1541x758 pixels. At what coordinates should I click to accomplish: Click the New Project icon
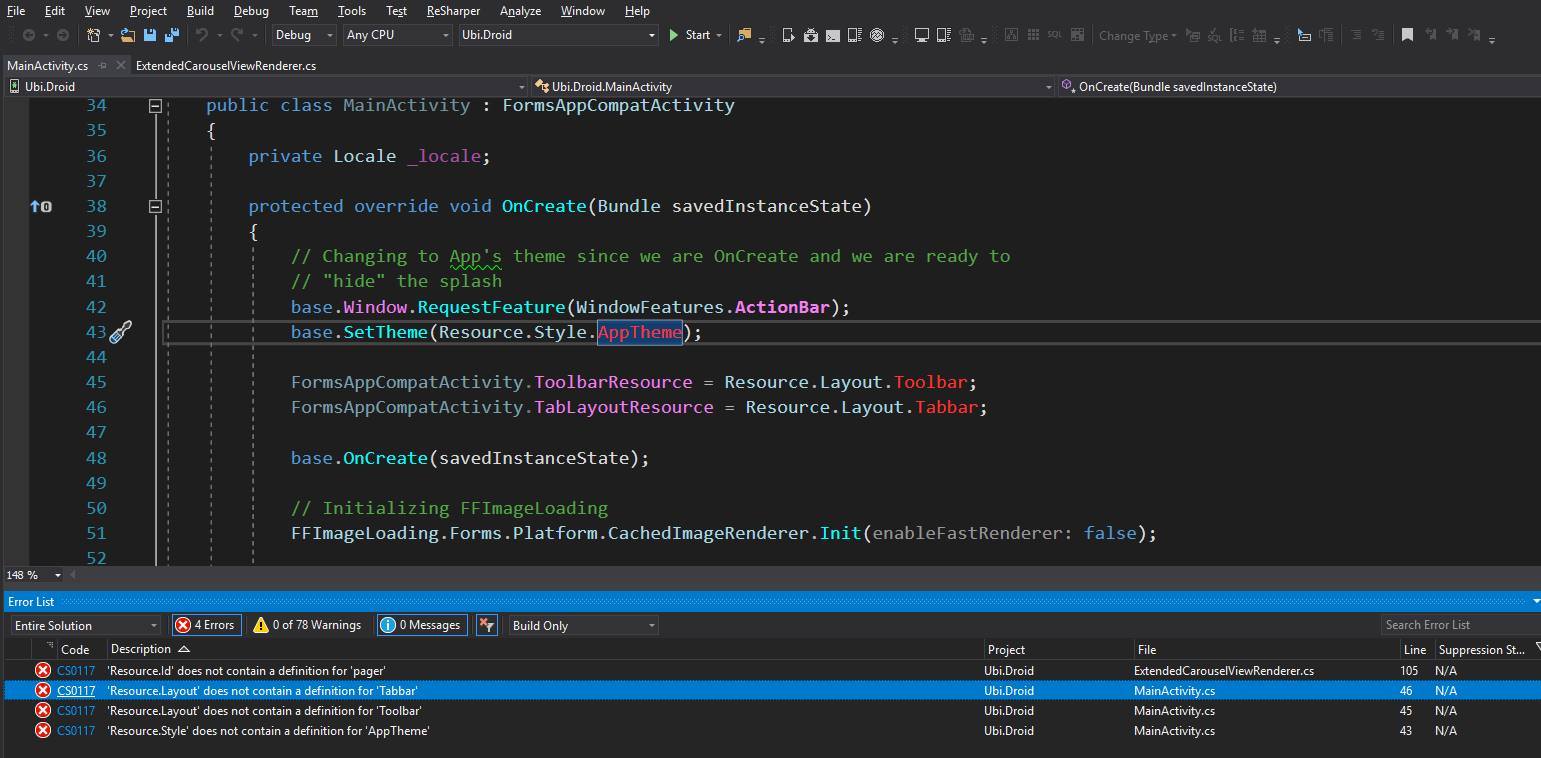pyautogui.click(x=94, y=35)
